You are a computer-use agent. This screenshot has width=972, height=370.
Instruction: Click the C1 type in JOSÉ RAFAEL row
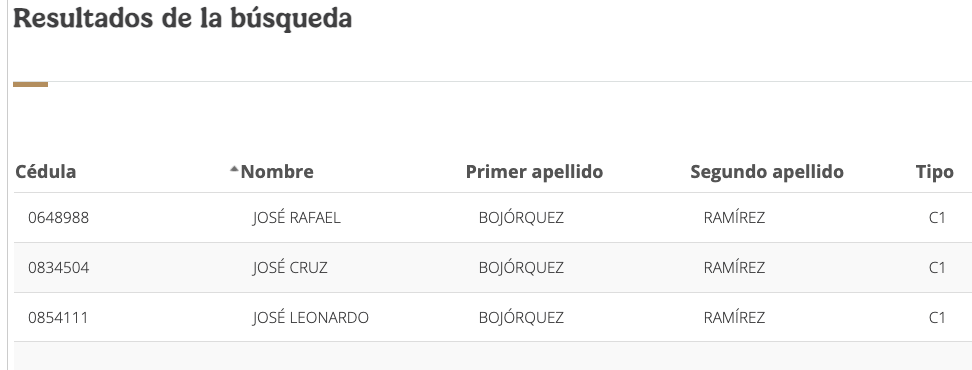pos(937,218)
